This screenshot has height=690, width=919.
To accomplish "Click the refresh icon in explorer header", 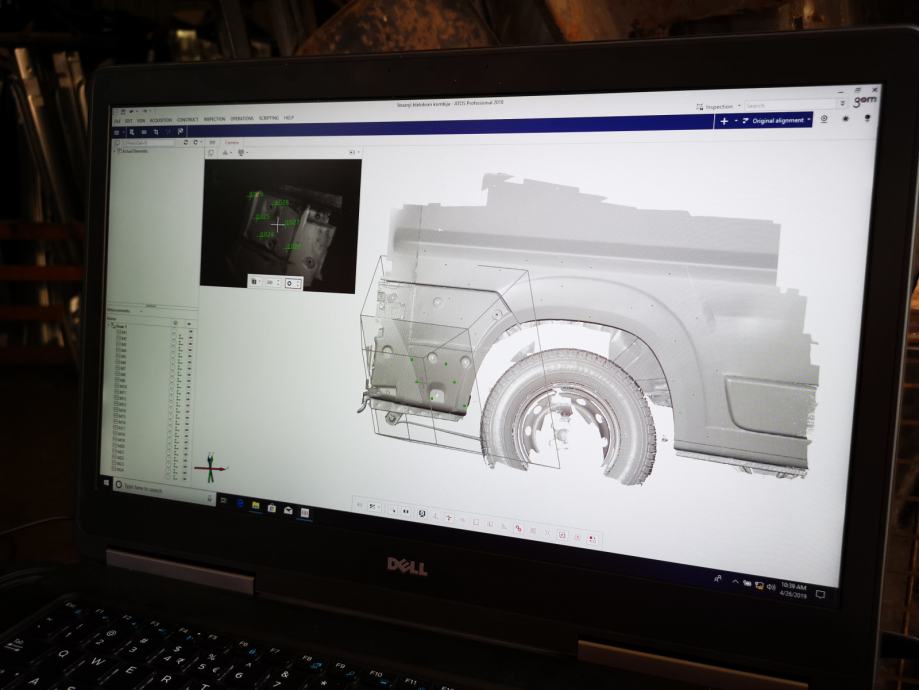I will (186, 142).
